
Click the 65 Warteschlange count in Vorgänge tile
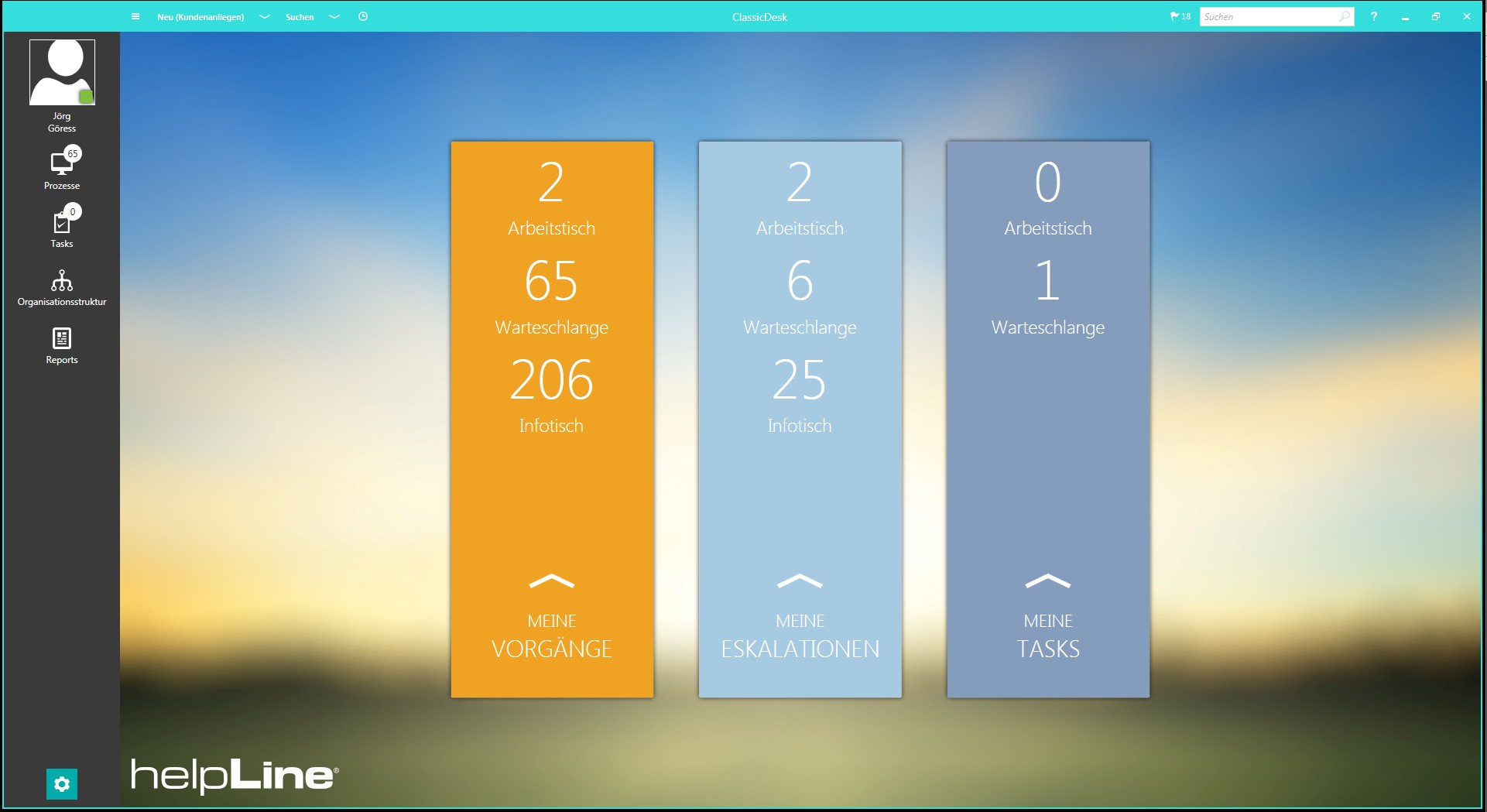click(x=552, y=296)
